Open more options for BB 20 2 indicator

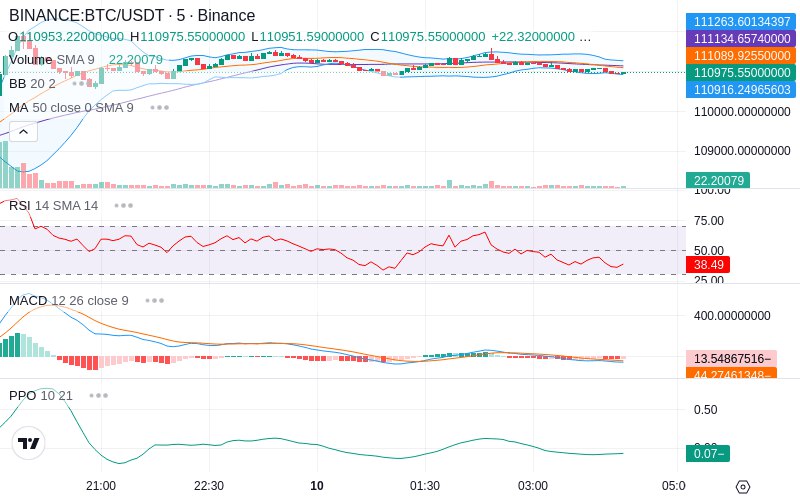tap(81, 83)
